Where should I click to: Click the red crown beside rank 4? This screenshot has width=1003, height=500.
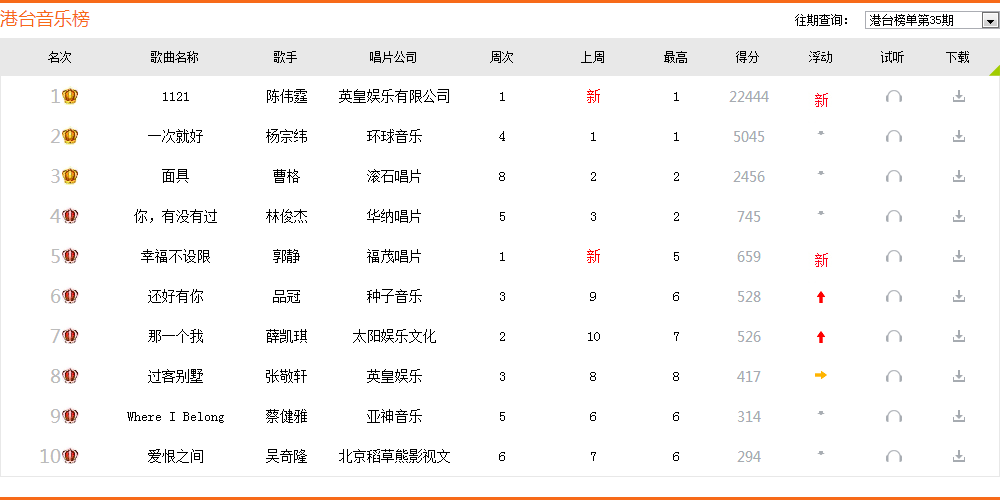pos(70,216)
